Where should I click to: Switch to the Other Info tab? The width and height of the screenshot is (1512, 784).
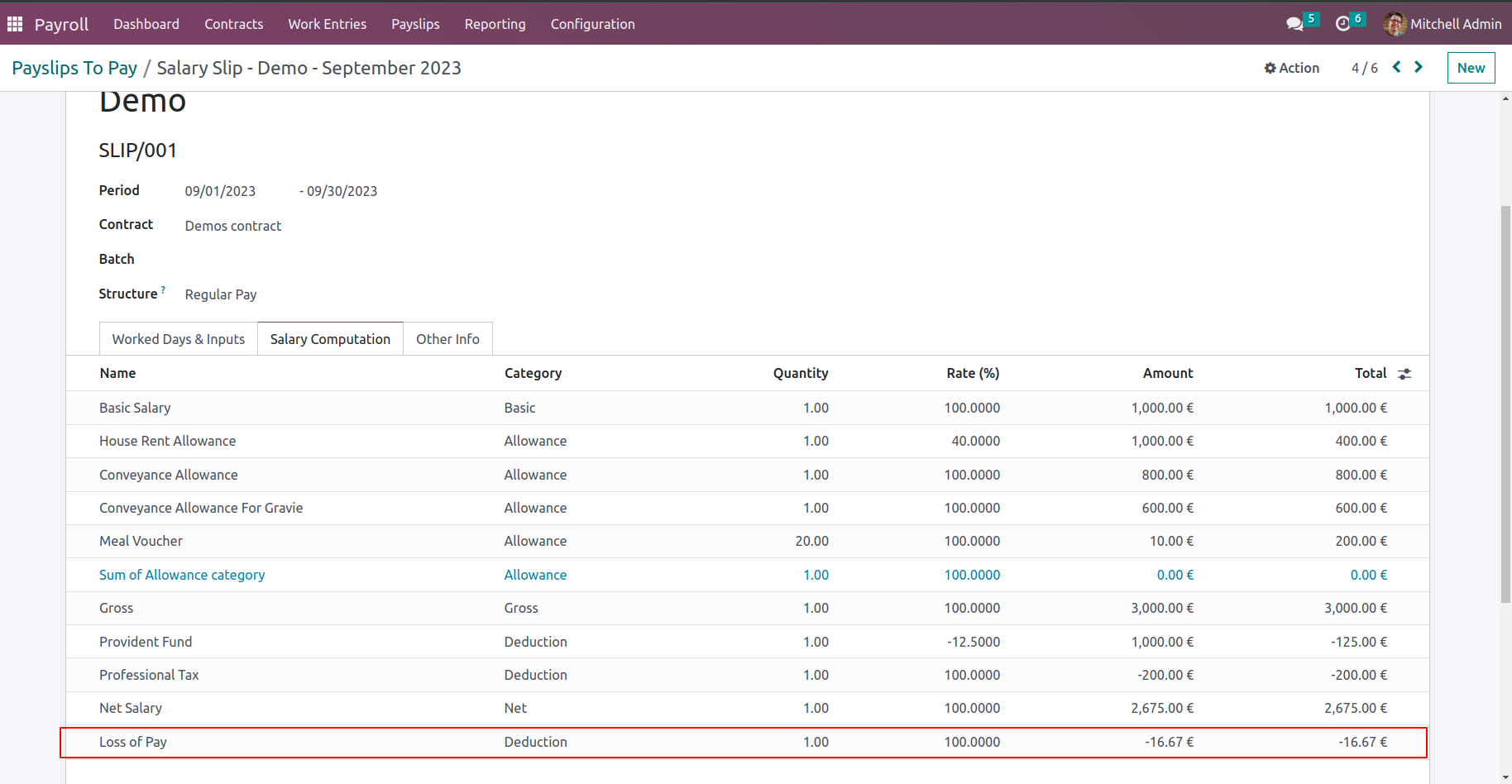447,339
